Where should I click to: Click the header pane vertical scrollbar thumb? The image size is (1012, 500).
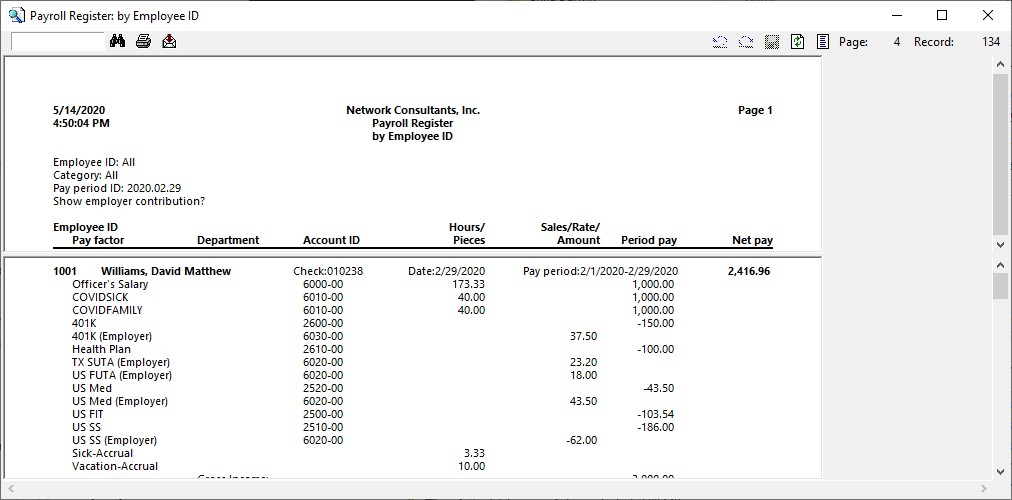(x=1000, y=155)
